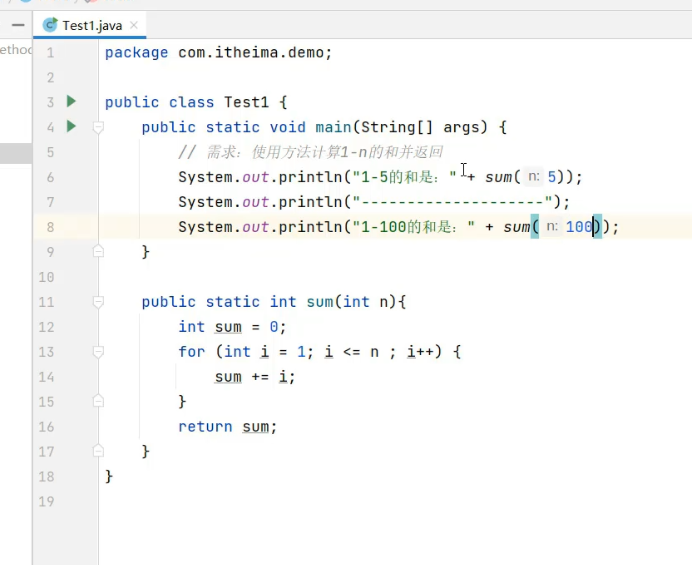Screen dimensions: 692x565
Task: Click the n: parameter hint on line 6
Action: 534,177
